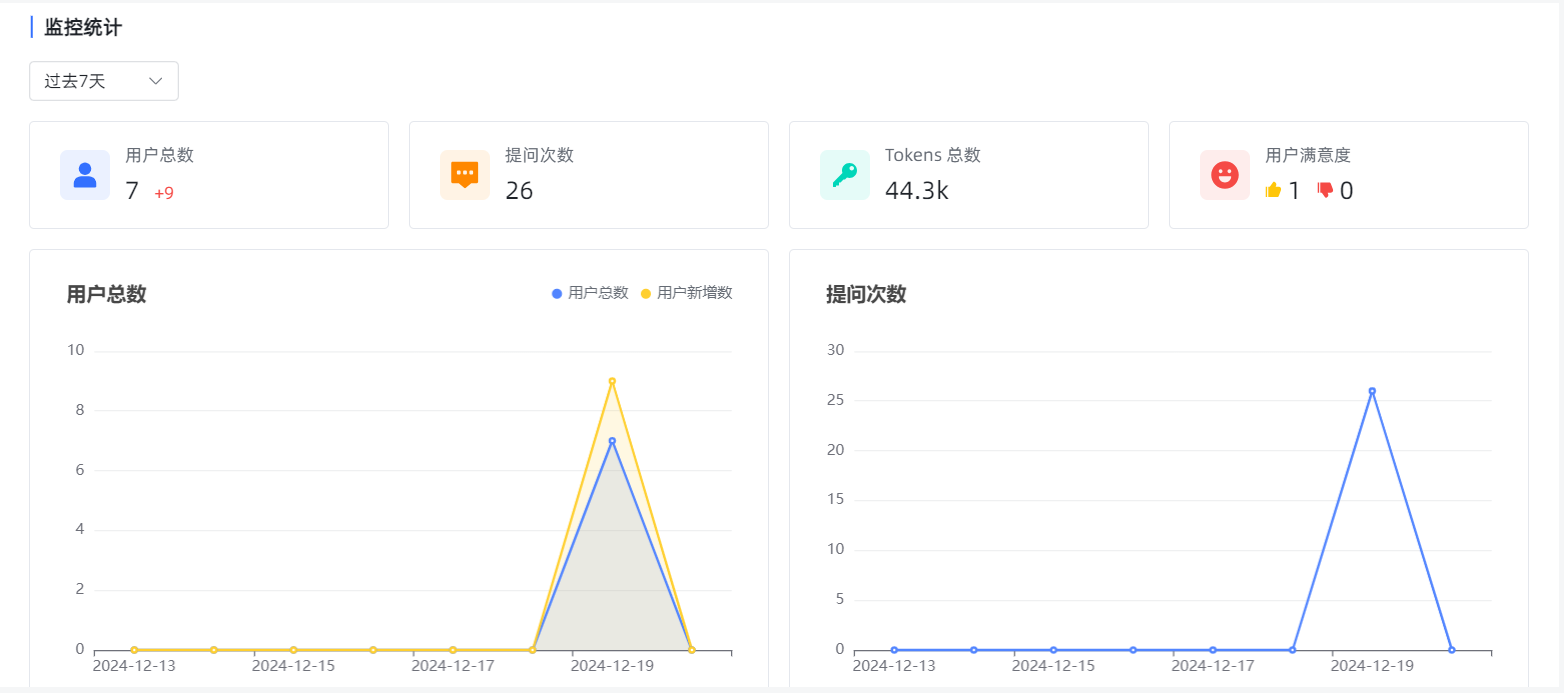Image resolution: width=1564 pixels, height=693 pixels.
Task: Click 2024-12-19 on the 提问次数 chart axis
Action: [x=1372, y=665]
